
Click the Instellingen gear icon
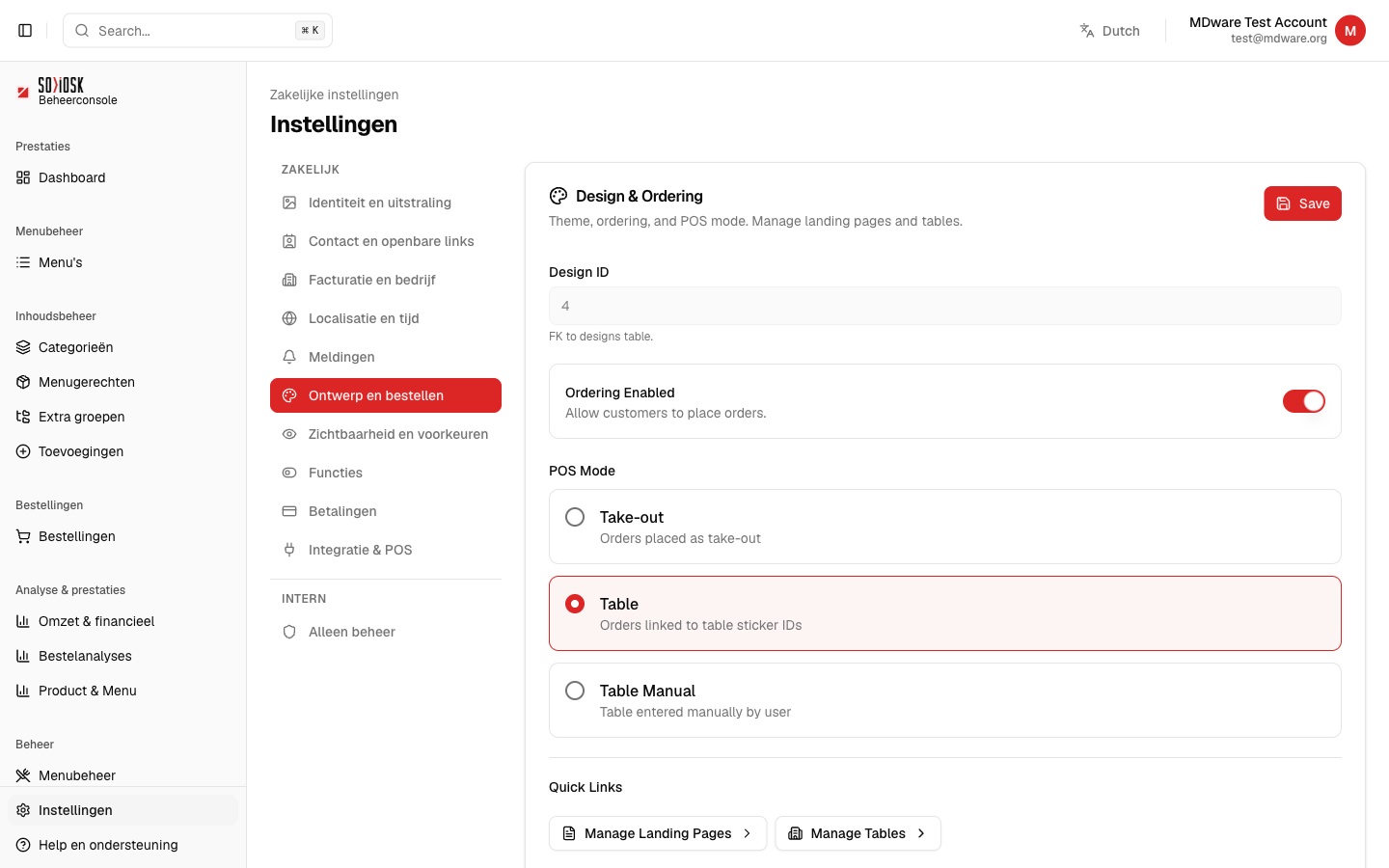point(23,810)
